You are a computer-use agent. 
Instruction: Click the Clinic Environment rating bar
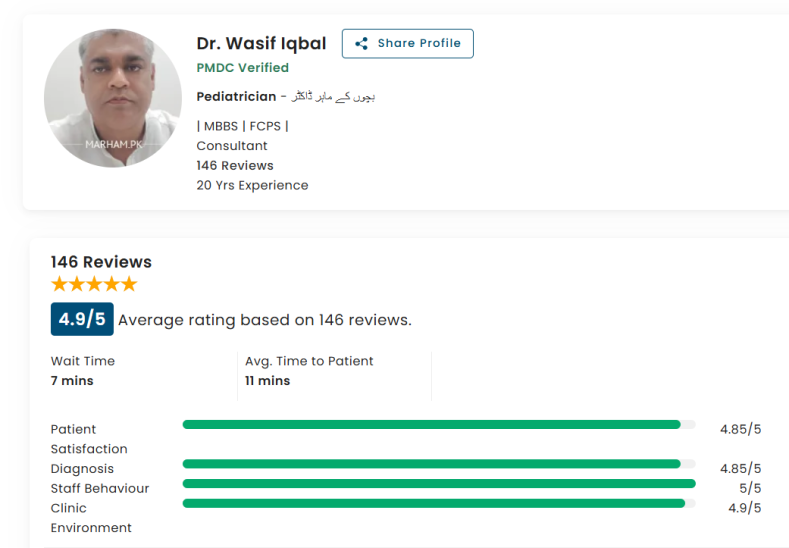pyautogui.click(x=438, y=503)
